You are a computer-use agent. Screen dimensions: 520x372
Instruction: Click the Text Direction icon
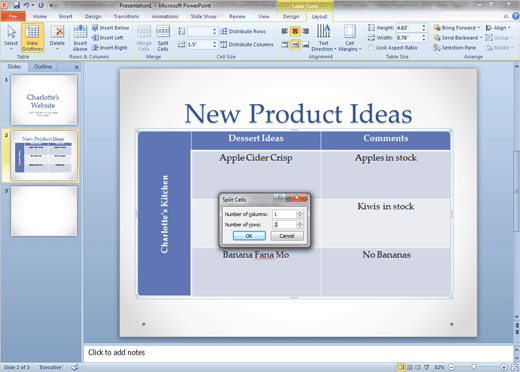(x=323, y=38)
